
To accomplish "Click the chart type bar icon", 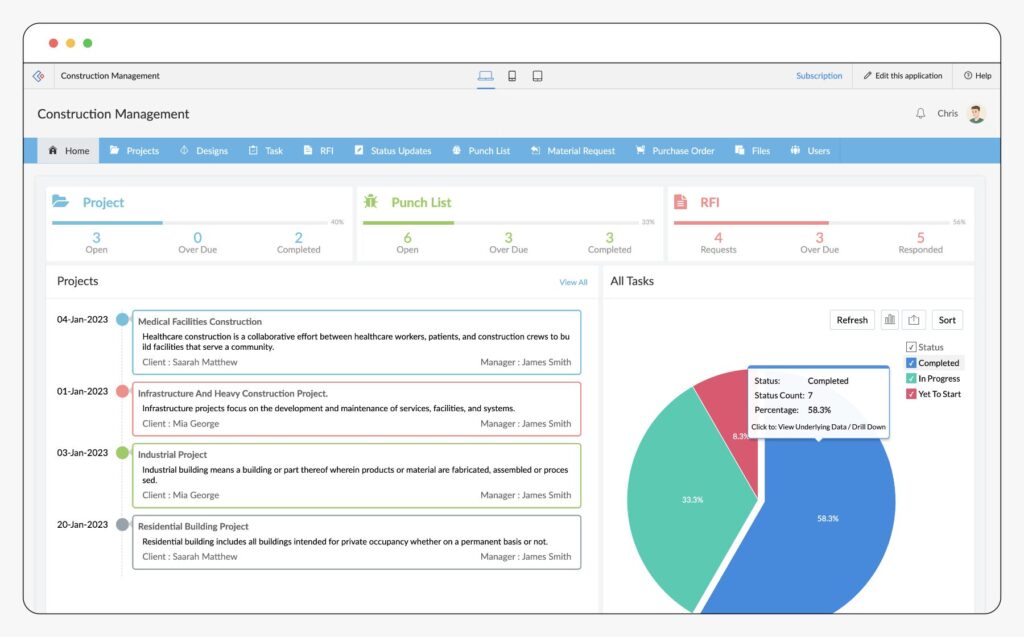I will [889, 320].
